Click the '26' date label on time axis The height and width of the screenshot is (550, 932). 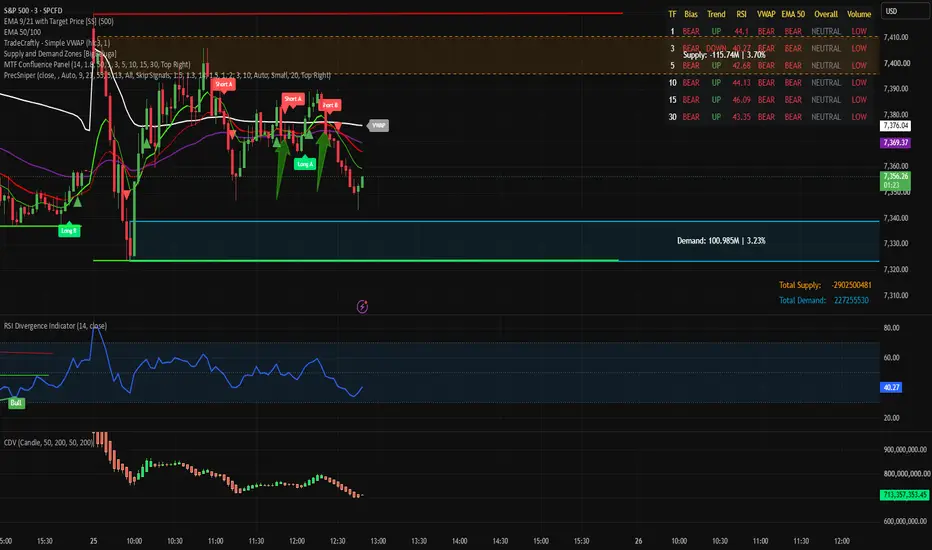[x=638, y=541]
